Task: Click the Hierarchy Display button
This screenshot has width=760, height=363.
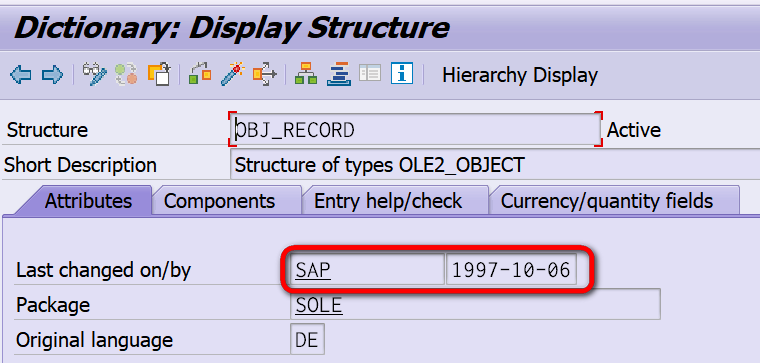Action: point(520,76)
